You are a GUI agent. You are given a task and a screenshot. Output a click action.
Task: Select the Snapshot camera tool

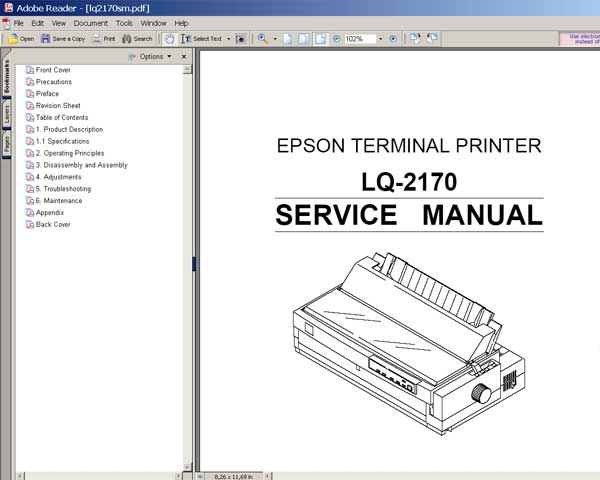241,39
